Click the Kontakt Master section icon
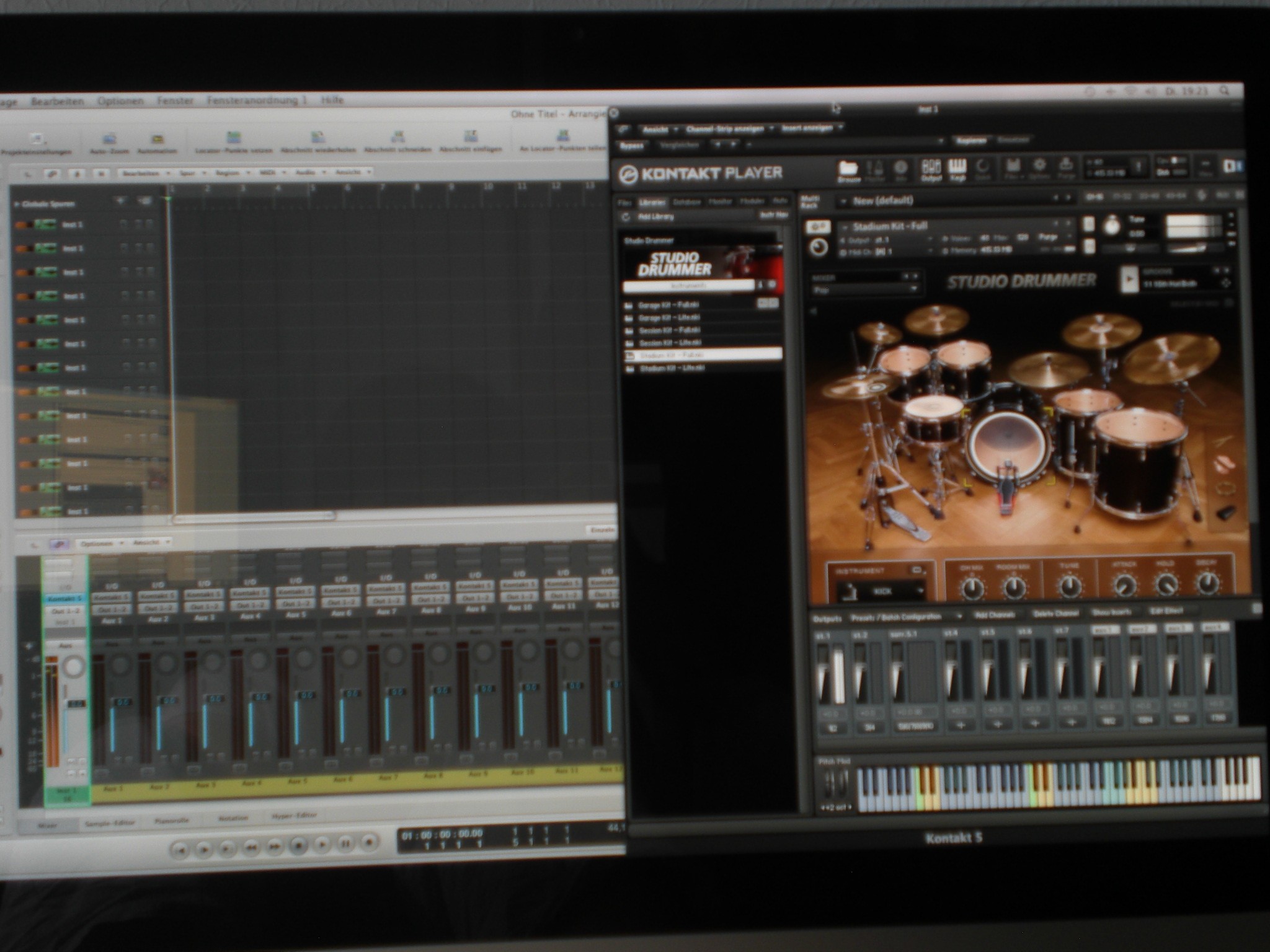This screenshot has height=952, width=1270. 875,170
